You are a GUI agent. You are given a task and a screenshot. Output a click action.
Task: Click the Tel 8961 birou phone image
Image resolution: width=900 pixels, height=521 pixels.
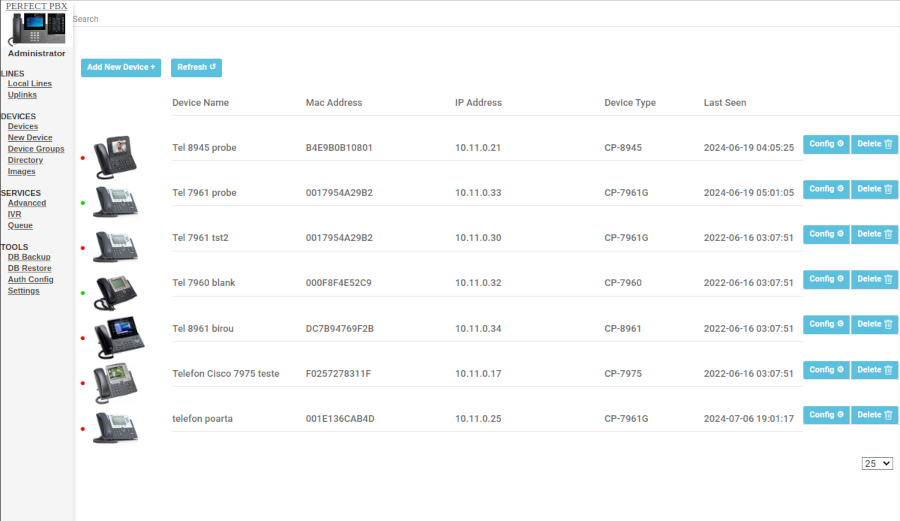(x=119, y=337)
